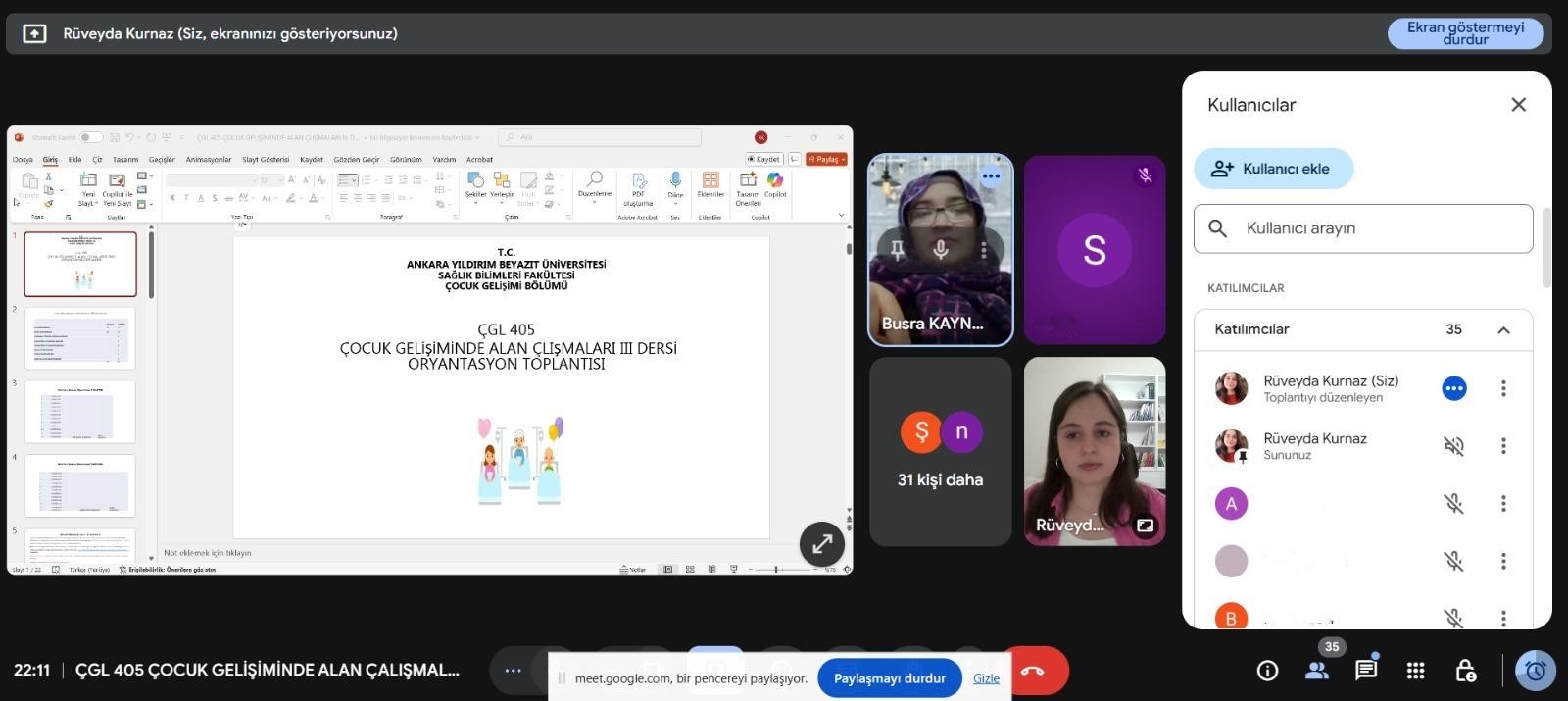Image resolution: width=1568 pixels, height=701 pixels.
Task: Open host controls lock icon
Action: [x=1465, y=671]
